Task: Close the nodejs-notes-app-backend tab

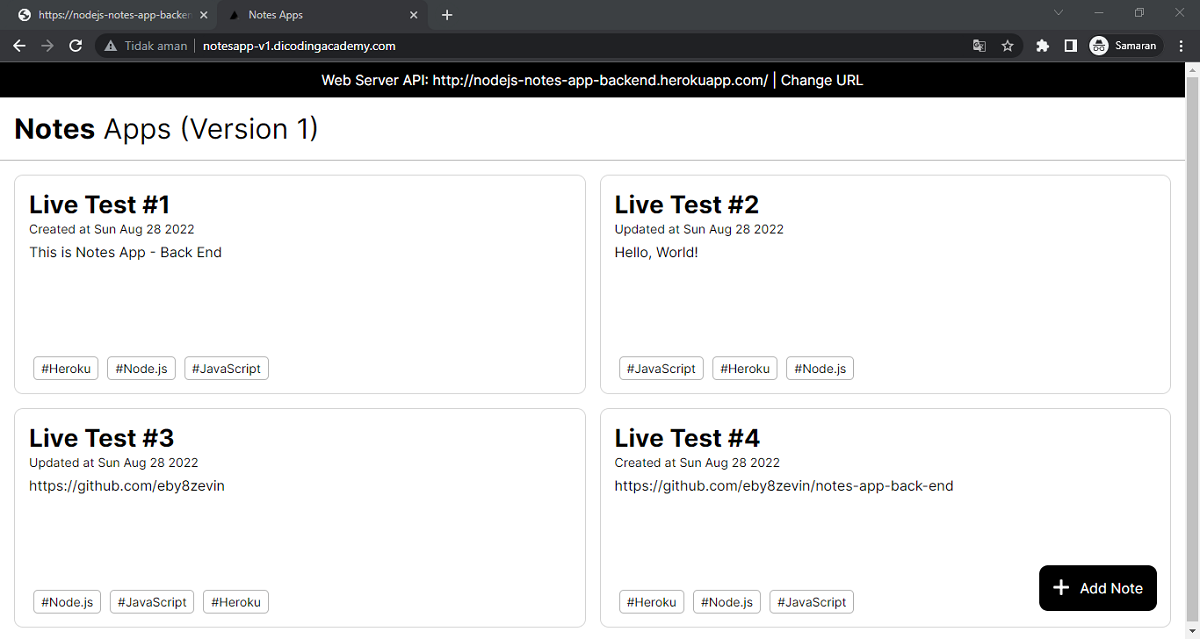Action: (204, 15)
